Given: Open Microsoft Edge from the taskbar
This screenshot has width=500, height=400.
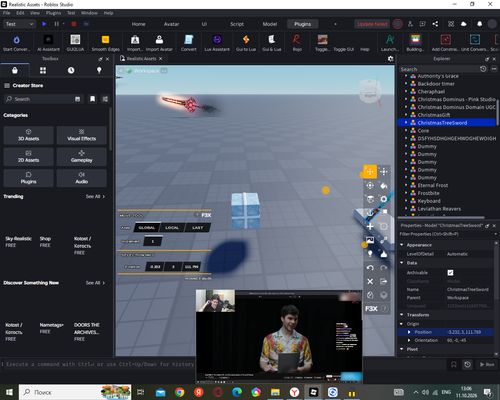Looking at the screenshot, I should (237, 392).
